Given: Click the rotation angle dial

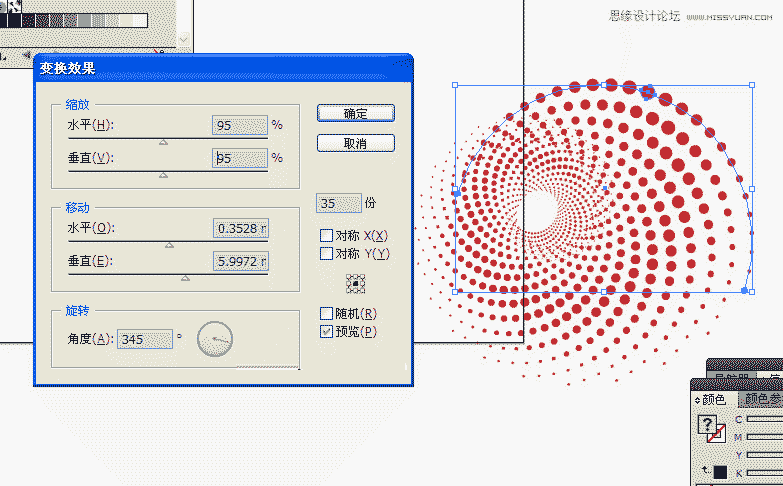Looking at the screenshot, I should (x=215, y=339).
